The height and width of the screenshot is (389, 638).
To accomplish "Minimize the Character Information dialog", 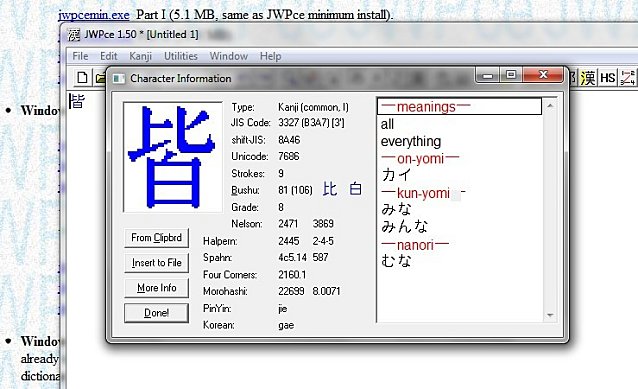I will (488, 75).
